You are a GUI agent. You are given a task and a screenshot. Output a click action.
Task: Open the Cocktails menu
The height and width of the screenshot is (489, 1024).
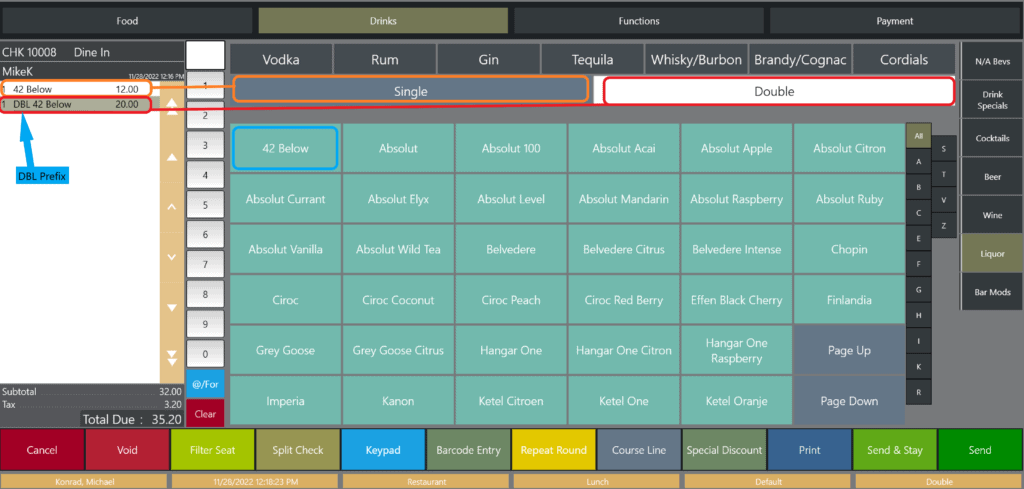coord(993,138)
